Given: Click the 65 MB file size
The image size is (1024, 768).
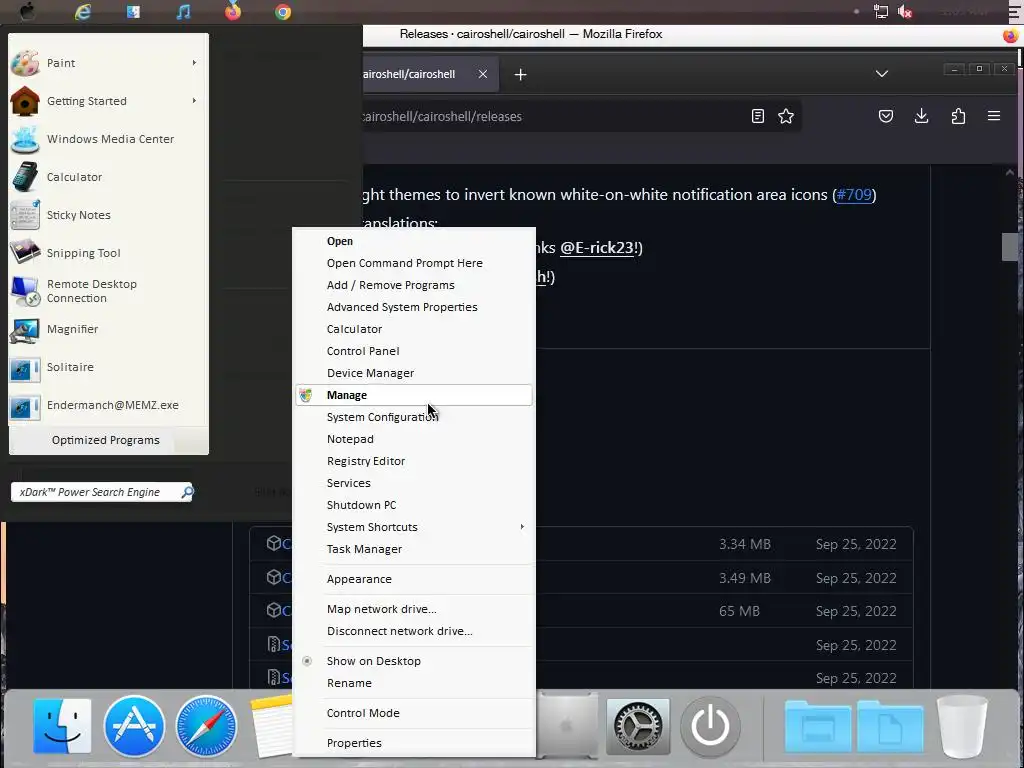Looking at the screenshot, I should (x=739, y=611).
